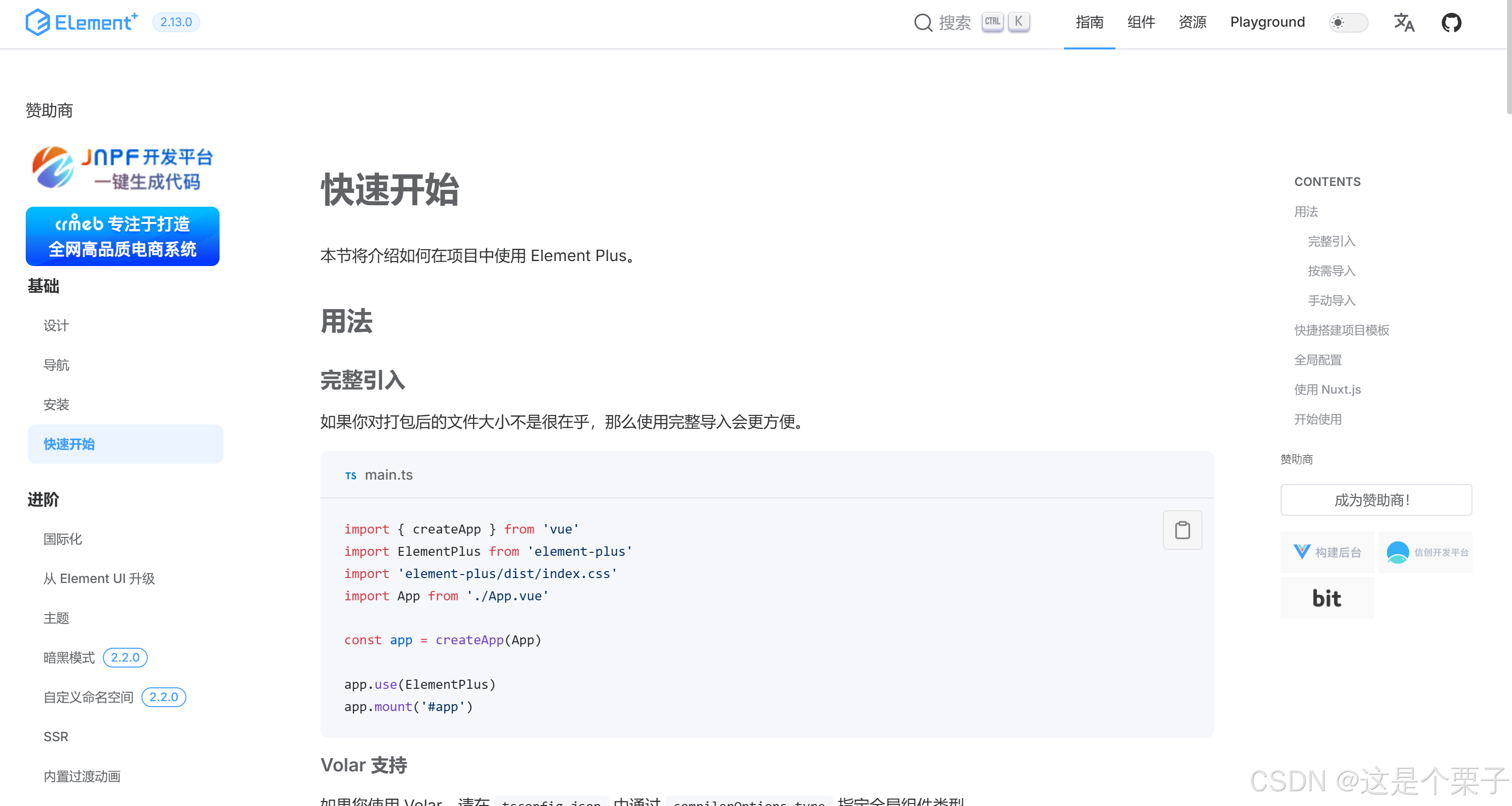Image resolution: width=1512 pixels, height=806 pixels.
Task: Toggle the dark mode switch
Action: point(1348,23)
